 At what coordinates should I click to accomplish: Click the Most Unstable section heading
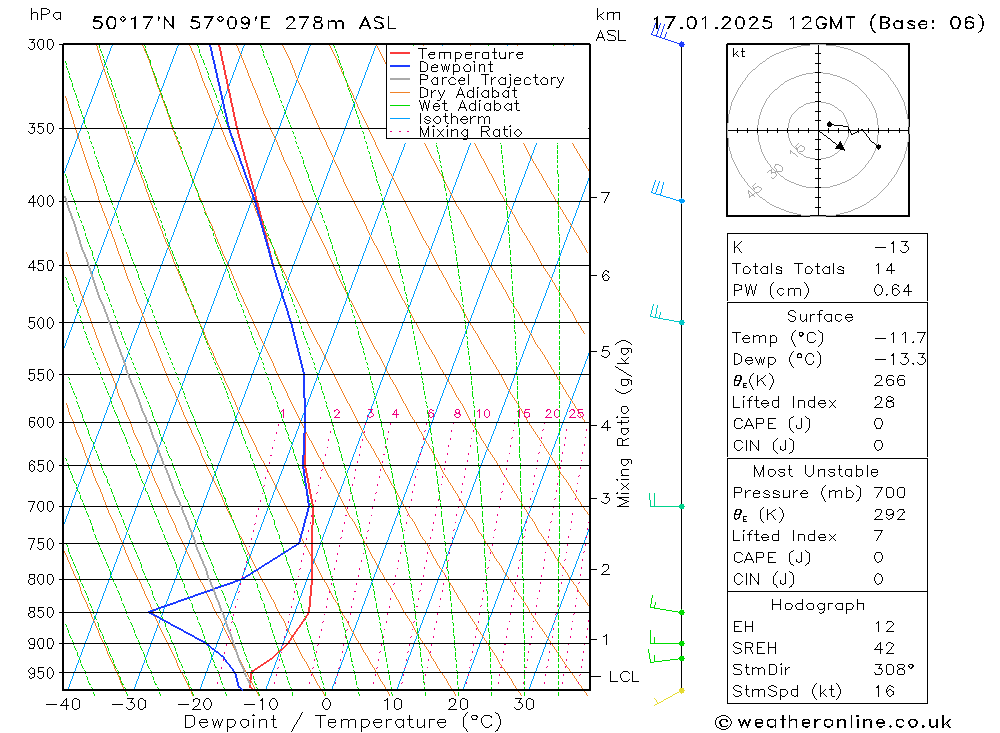pyautogui.click(x=816, y=471)
